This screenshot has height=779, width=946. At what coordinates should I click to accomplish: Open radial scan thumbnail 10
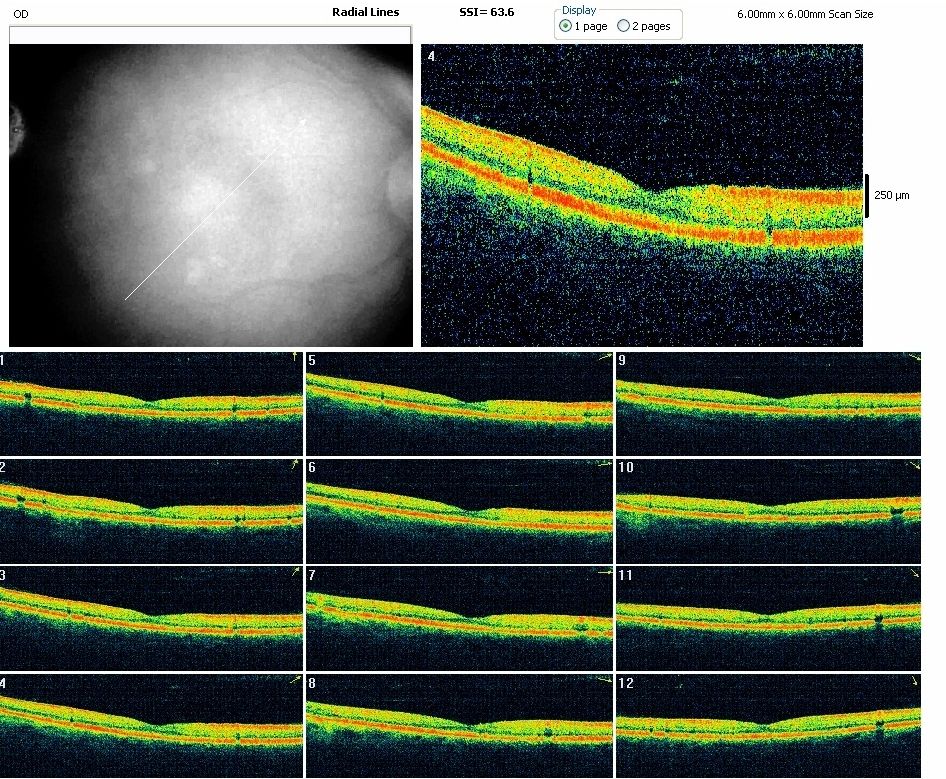(768, 510)
